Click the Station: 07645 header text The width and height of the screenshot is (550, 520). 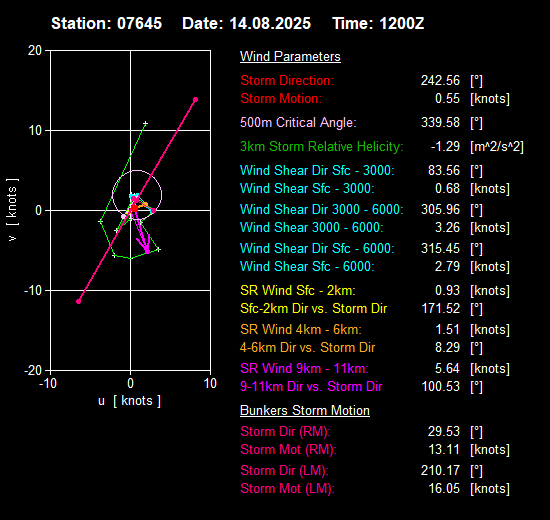(x=106, y=24)
